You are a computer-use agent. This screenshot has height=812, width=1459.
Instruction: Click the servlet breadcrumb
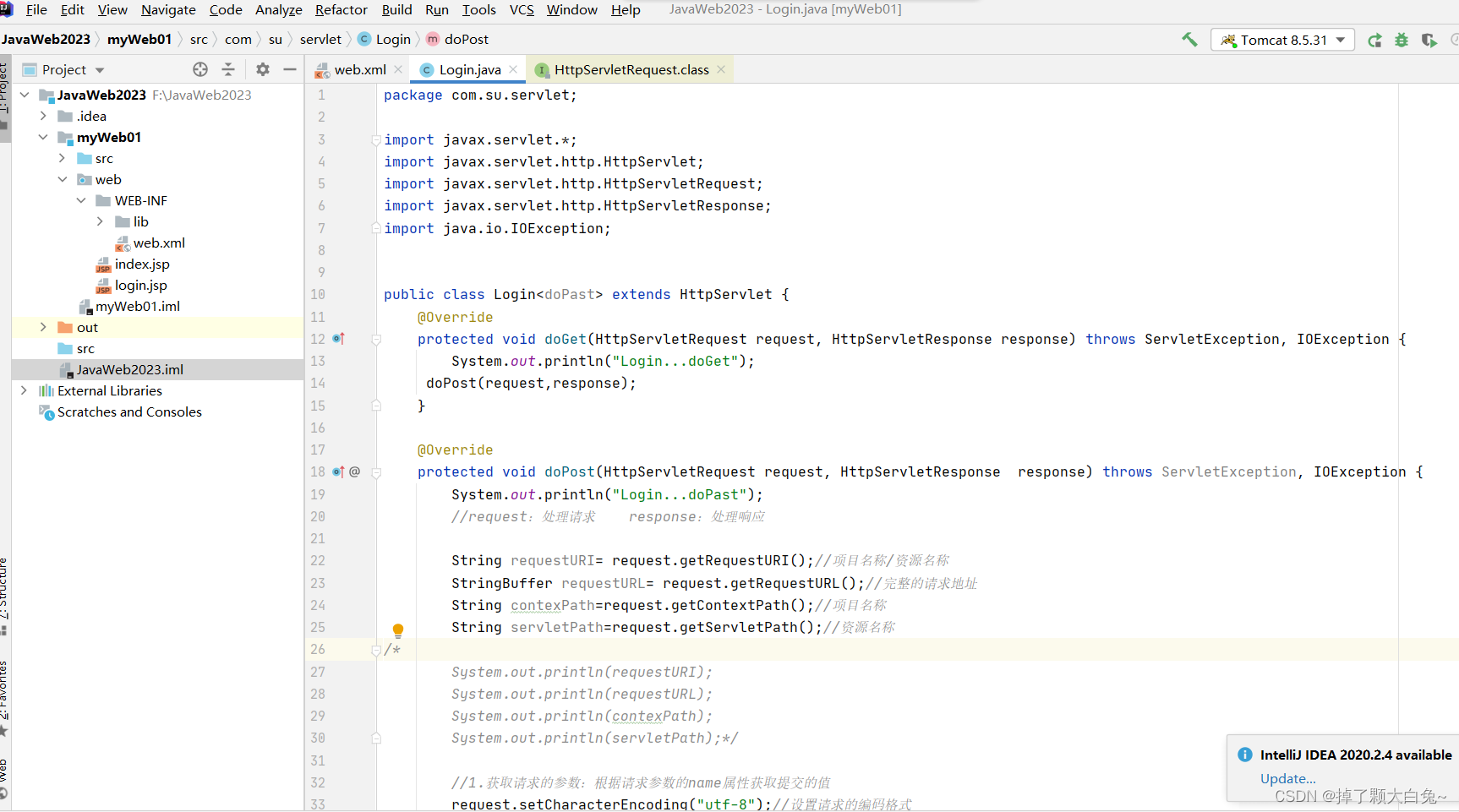pyautogui.click(x=320, y=39)
